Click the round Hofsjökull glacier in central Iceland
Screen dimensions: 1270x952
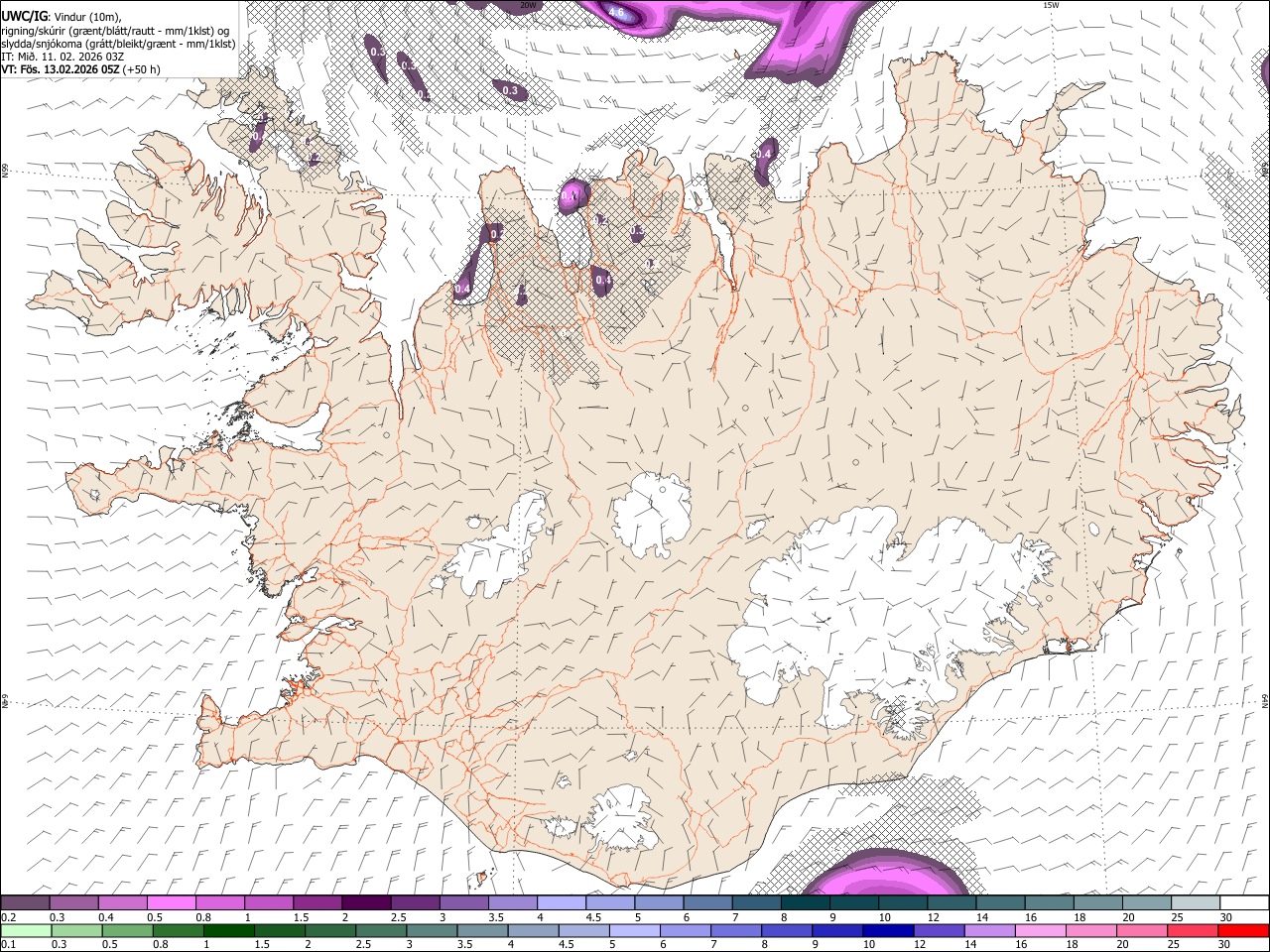tap(651, 514)
